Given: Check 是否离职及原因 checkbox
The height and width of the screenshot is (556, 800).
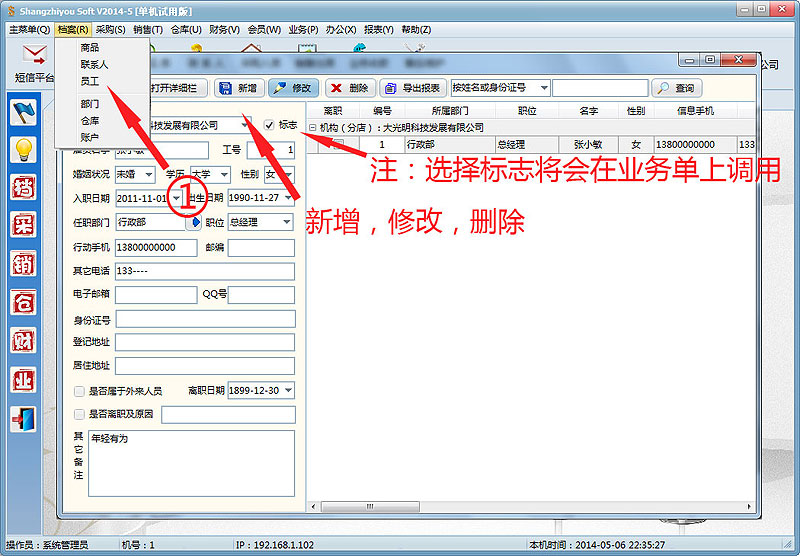Looking at the screenshot, I should [79, 414].
